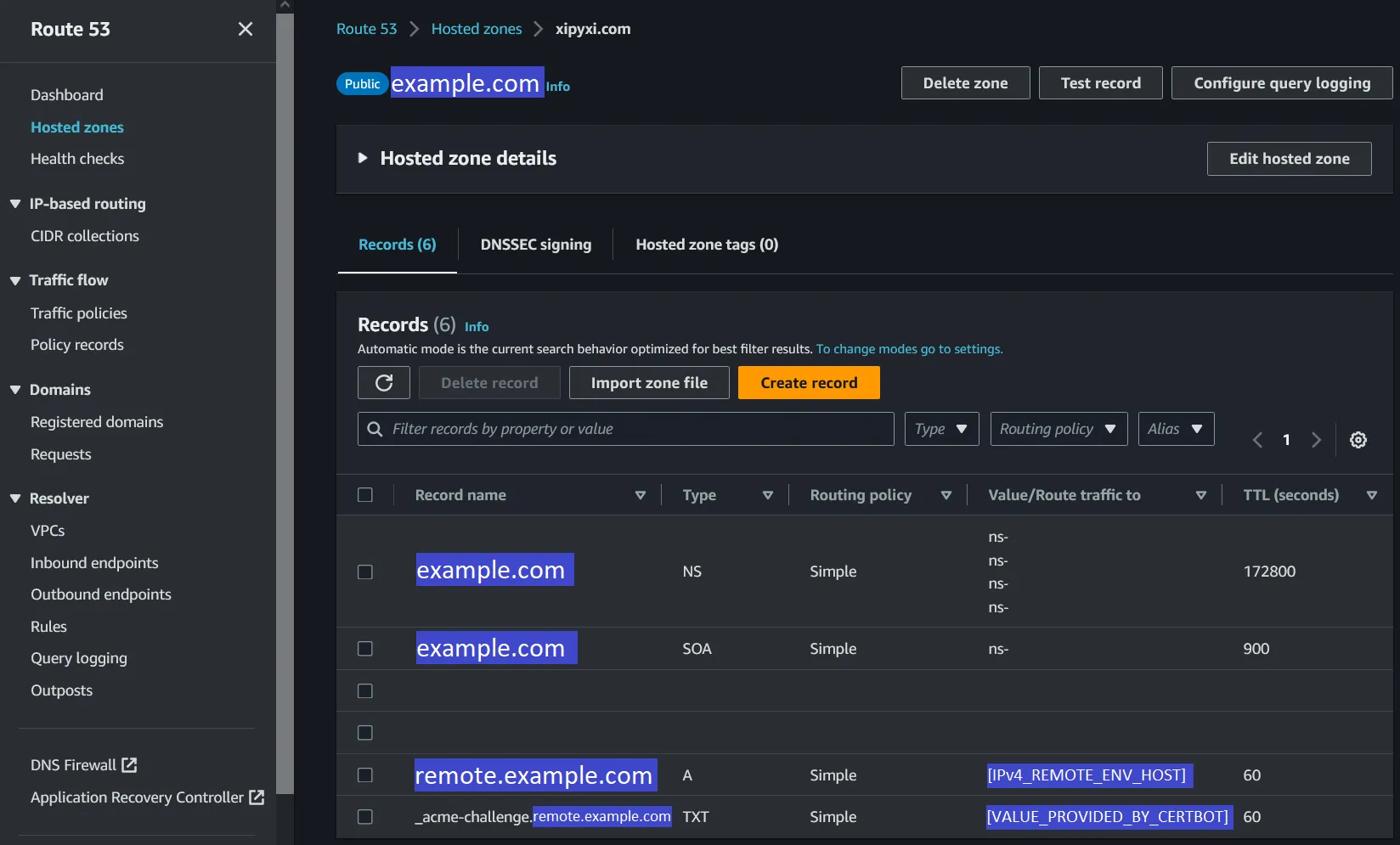Screen dimensions: 1400x845
Task: Check the first blank row checkbox below SOA
Action: [x=365, y=691]
